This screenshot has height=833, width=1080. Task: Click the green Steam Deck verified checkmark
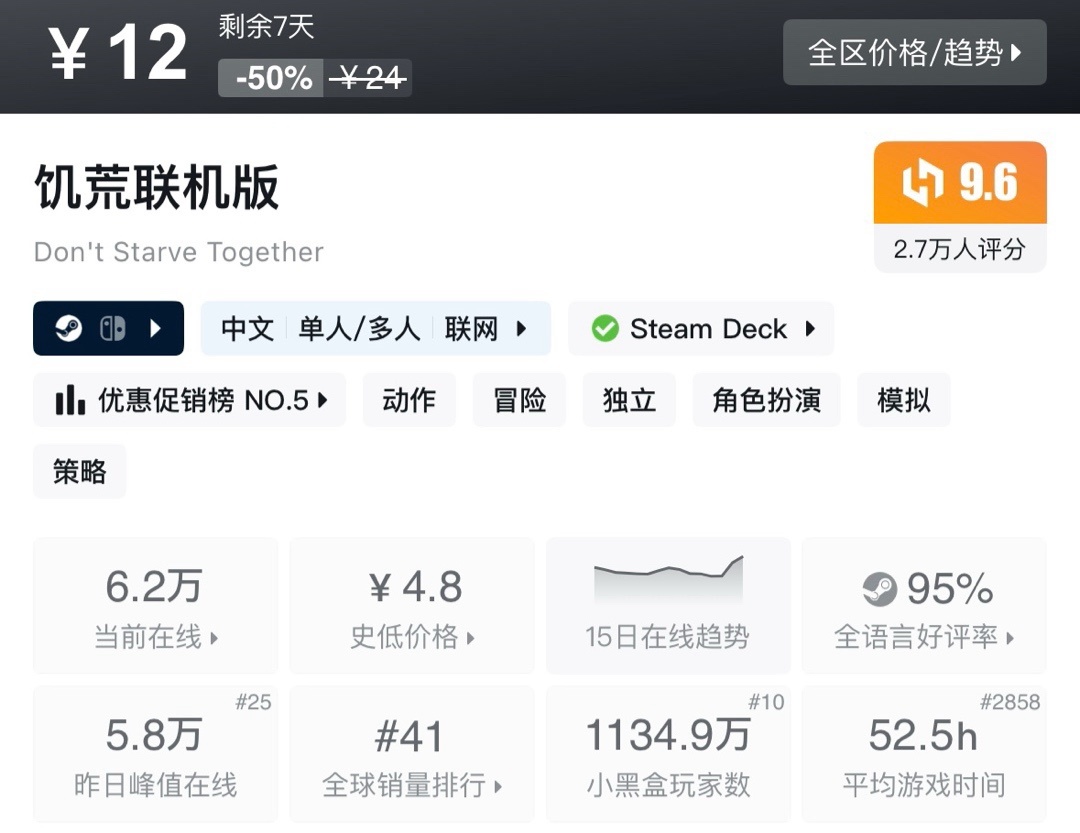click(x=605, y=329)
